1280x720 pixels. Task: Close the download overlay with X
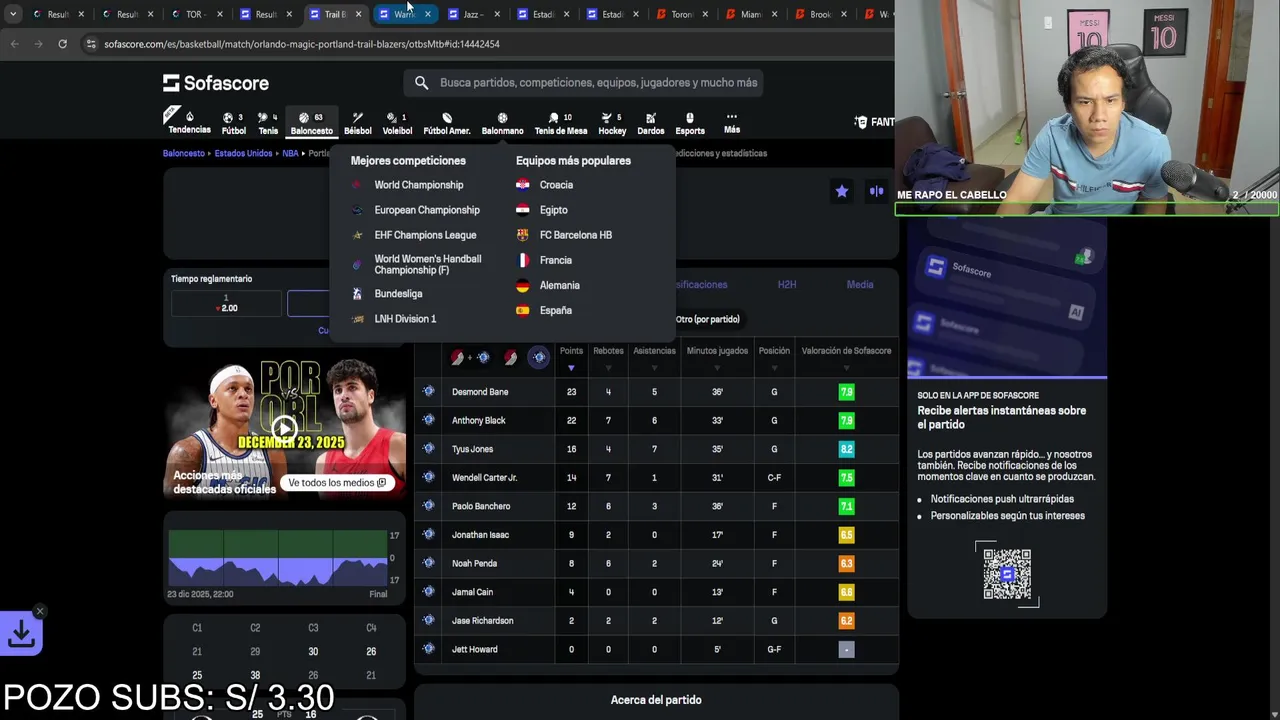click(x=40, y=611)
